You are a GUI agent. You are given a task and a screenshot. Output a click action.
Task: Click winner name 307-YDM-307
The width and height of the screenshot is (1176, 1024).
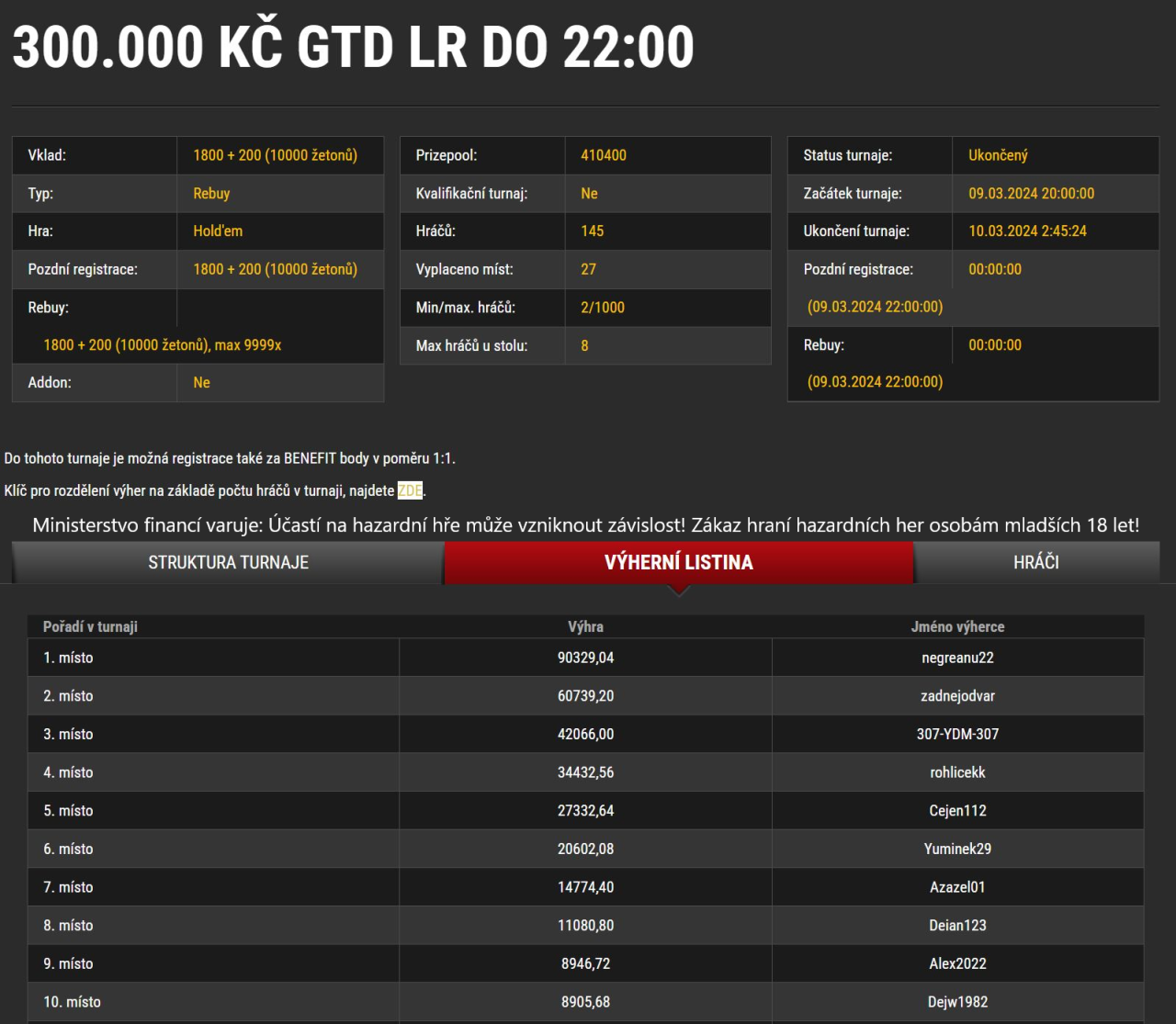click(957, 734)
